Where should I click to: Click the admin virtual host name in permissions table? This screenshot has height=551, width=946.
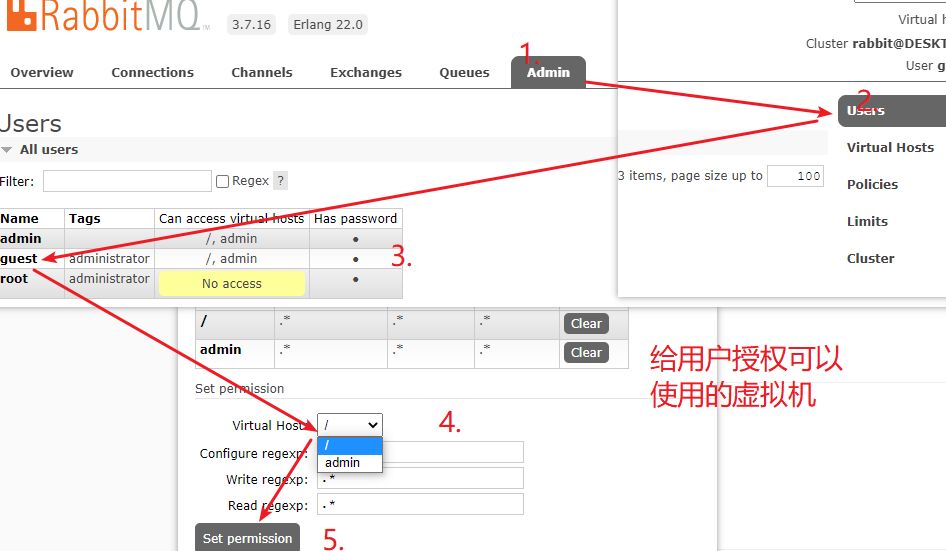[221, 349]
